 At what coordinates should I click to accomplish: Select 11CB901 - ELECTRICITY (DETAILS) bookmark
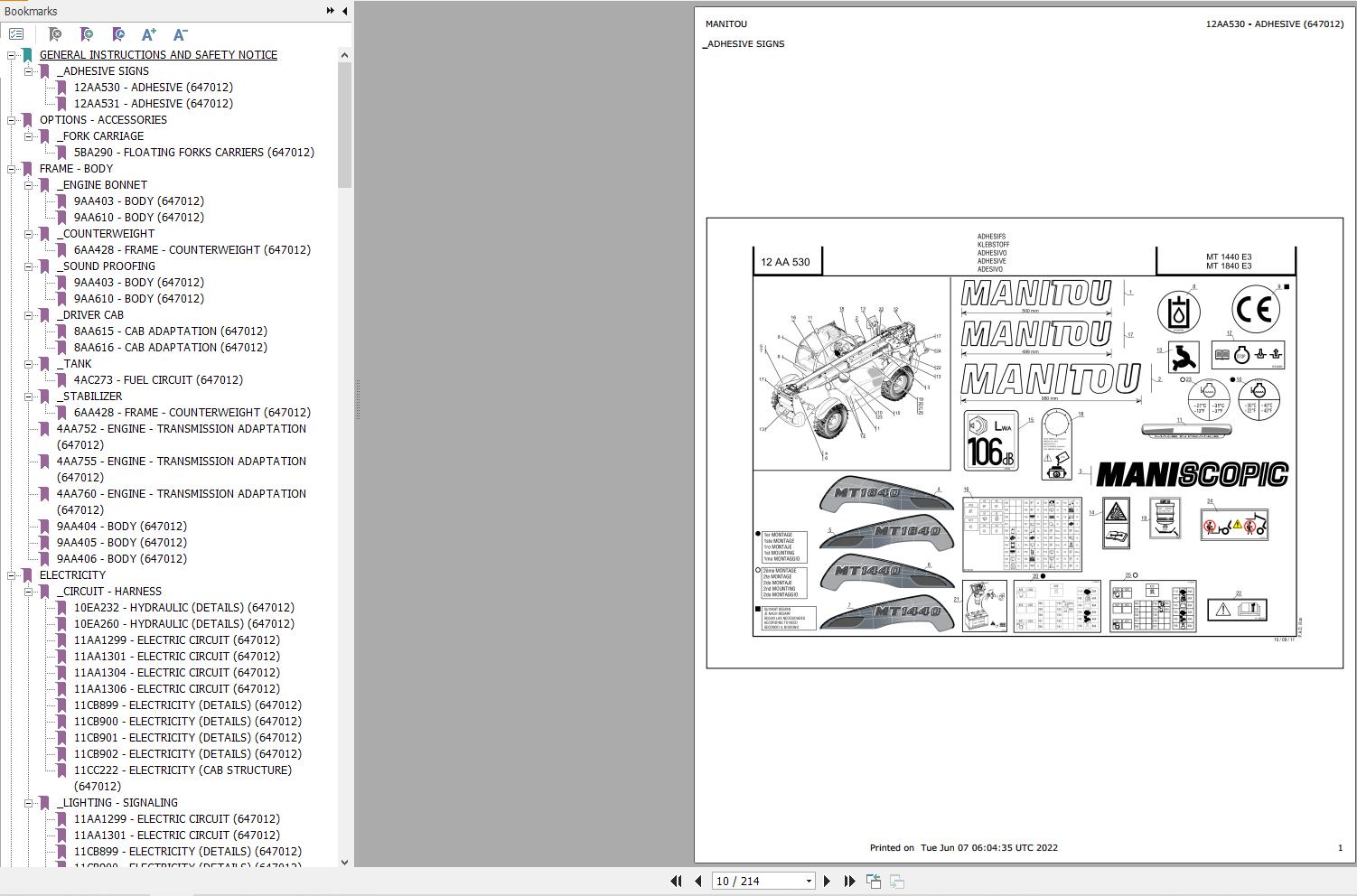188,738
